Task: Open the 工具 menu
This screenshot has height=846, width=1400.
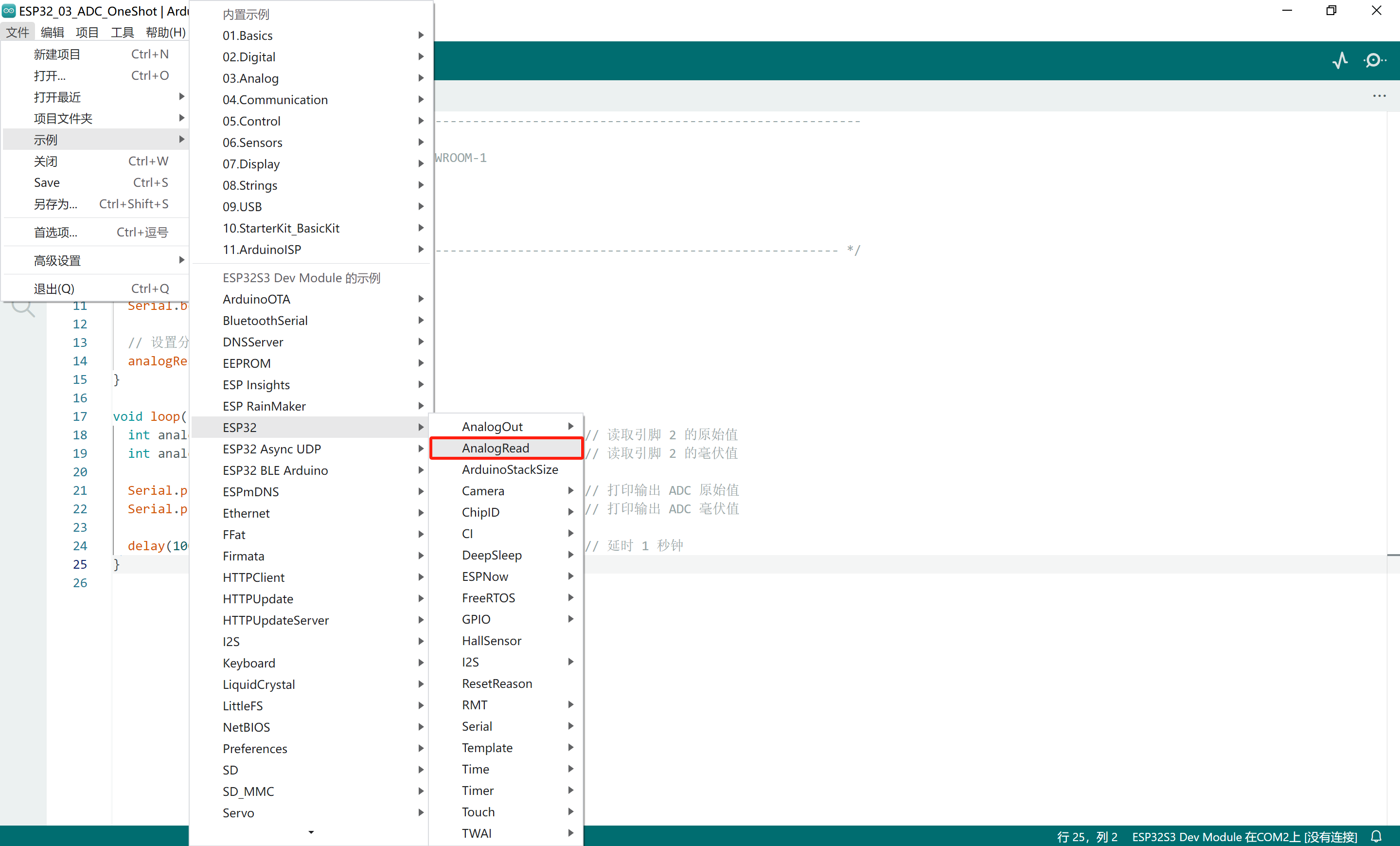Action: pos(122,33)
